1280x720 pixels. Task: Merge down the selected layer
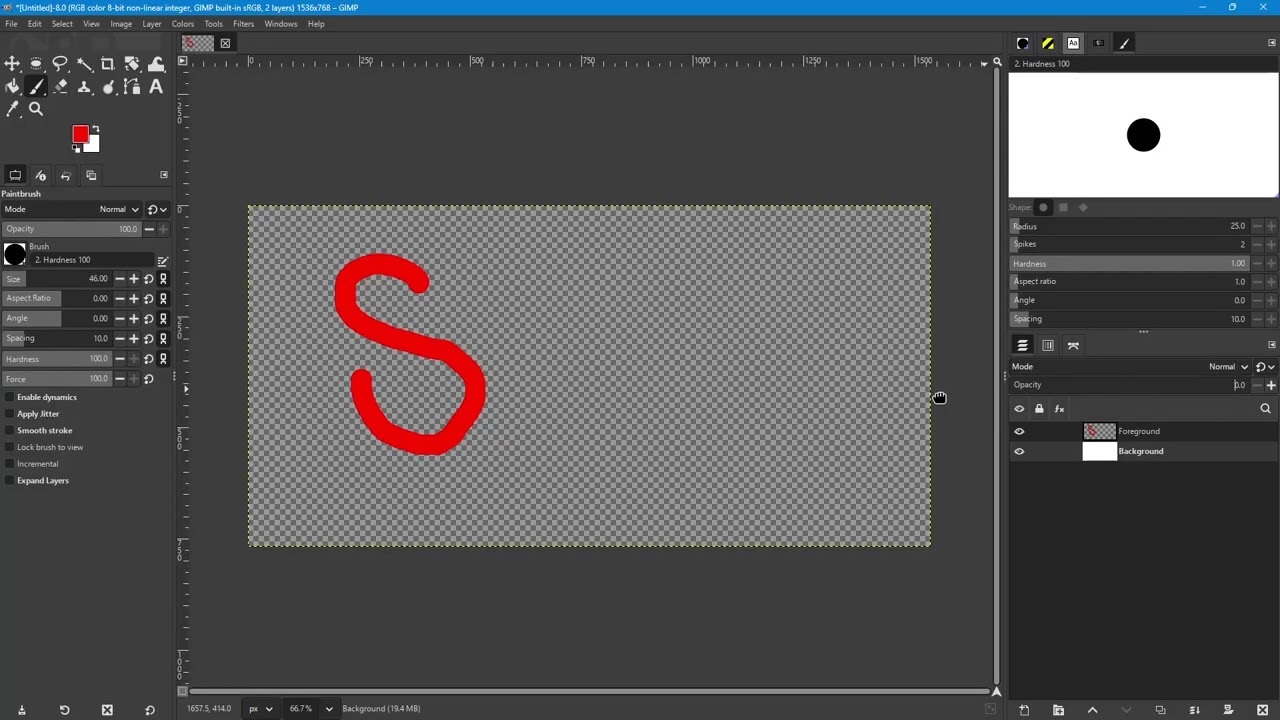(x=1194, y=710)
